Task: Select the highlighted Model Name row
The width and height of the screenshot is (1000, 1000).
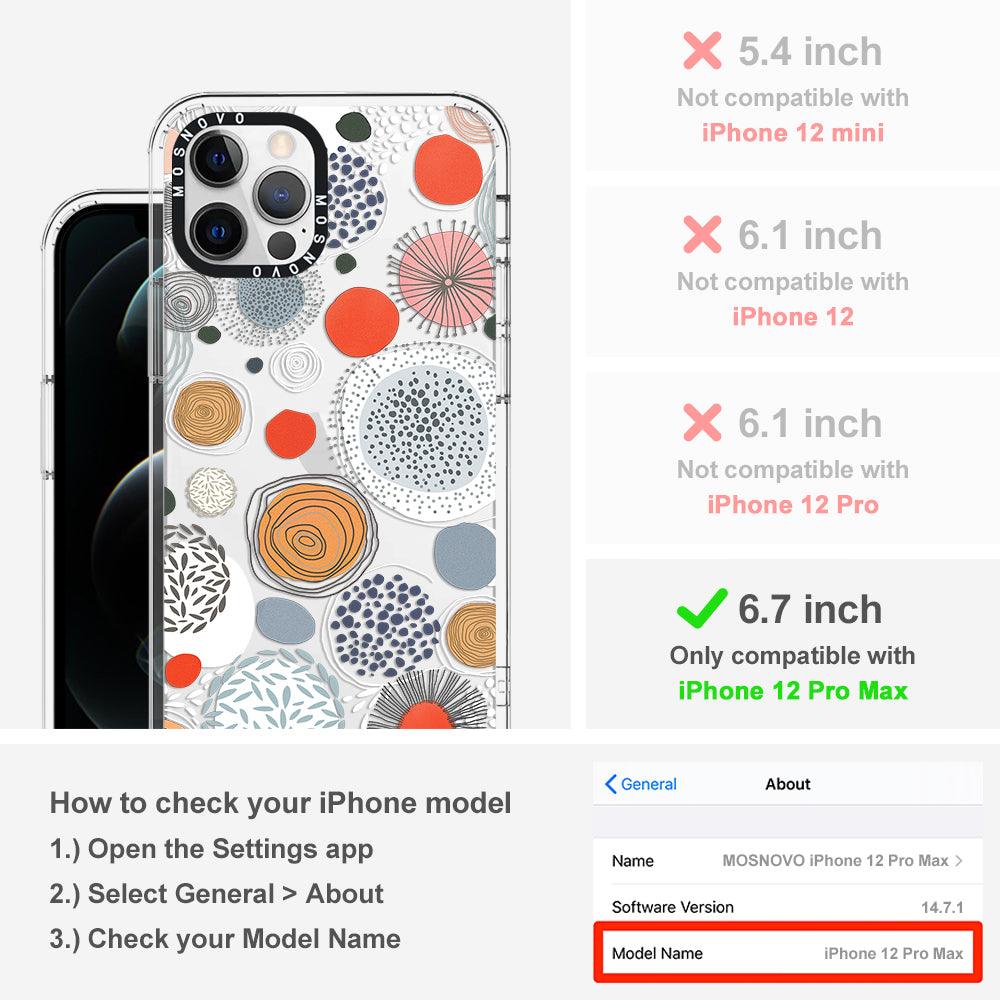Action: click(788, 953)
